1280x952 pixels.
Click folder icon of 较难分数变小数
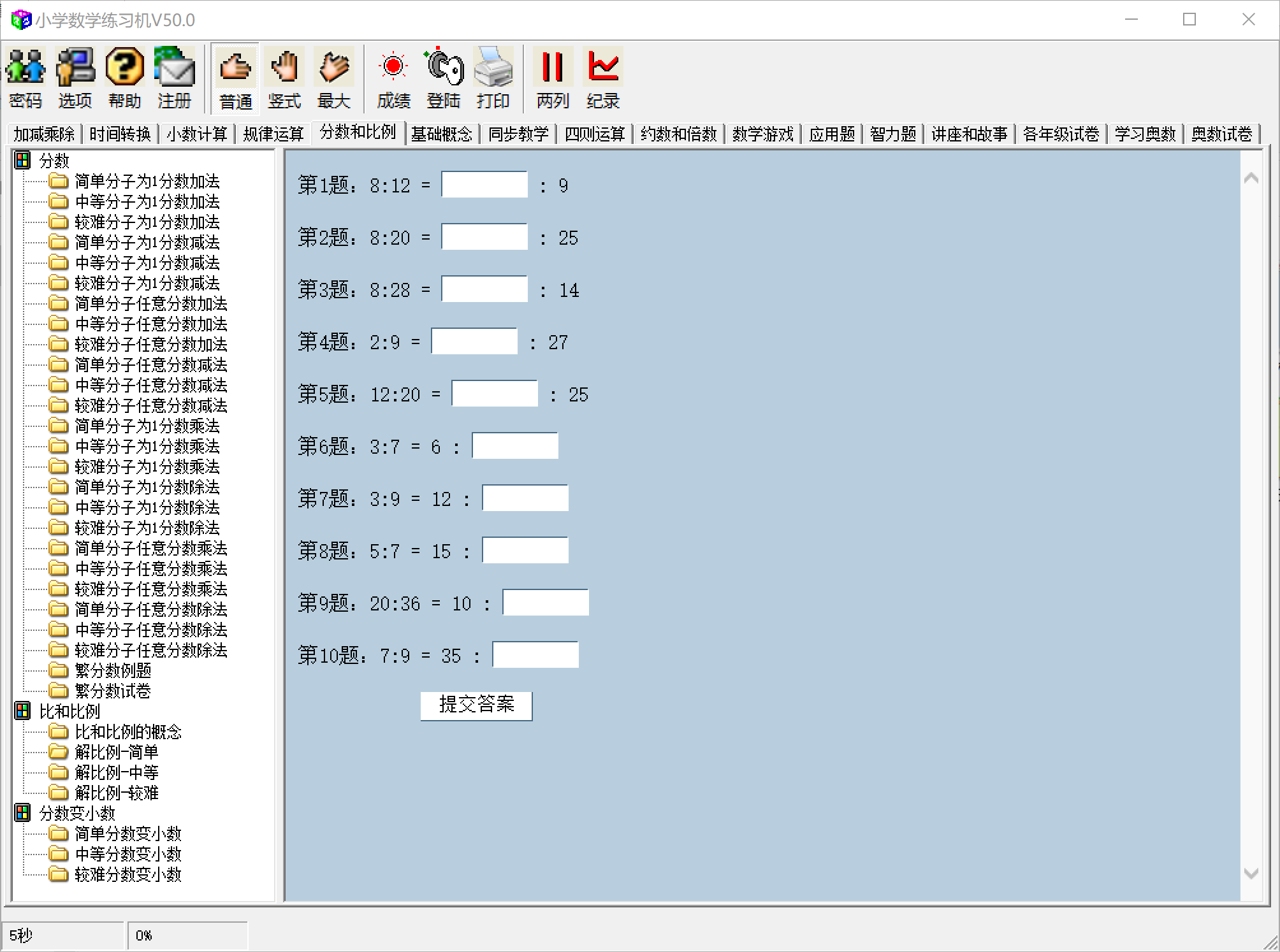[59, 874]
